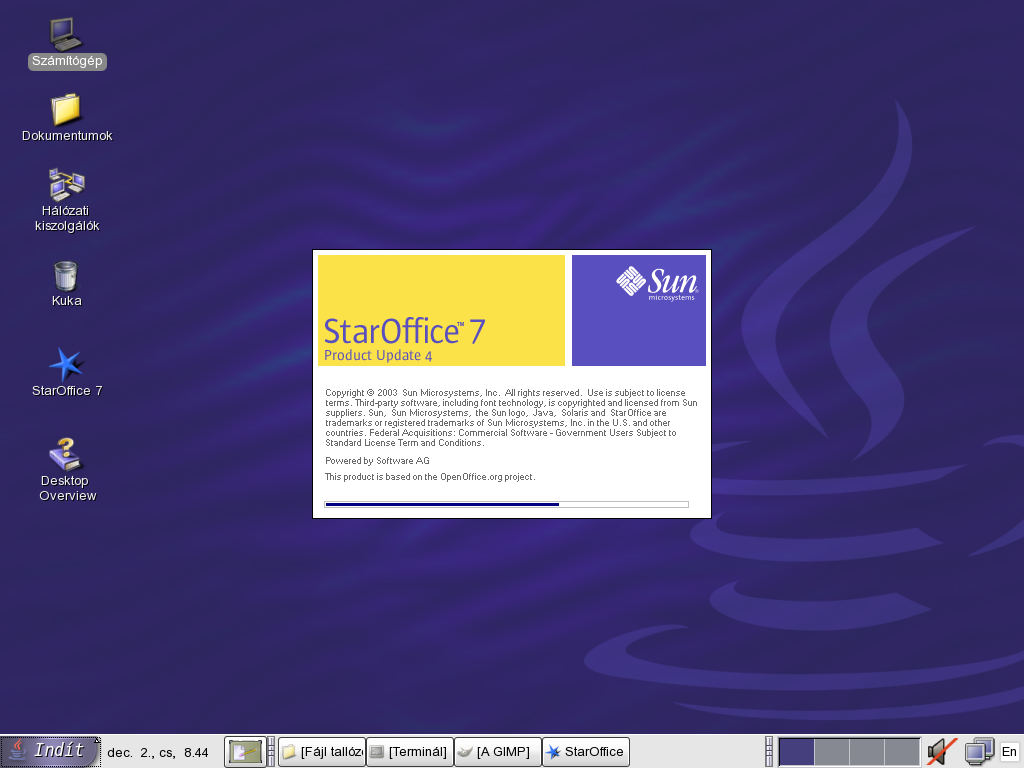This screenshot has height=768, width=1024.
Task: Switch to the first workspace in the pager
Action: [x=796, y=752]
